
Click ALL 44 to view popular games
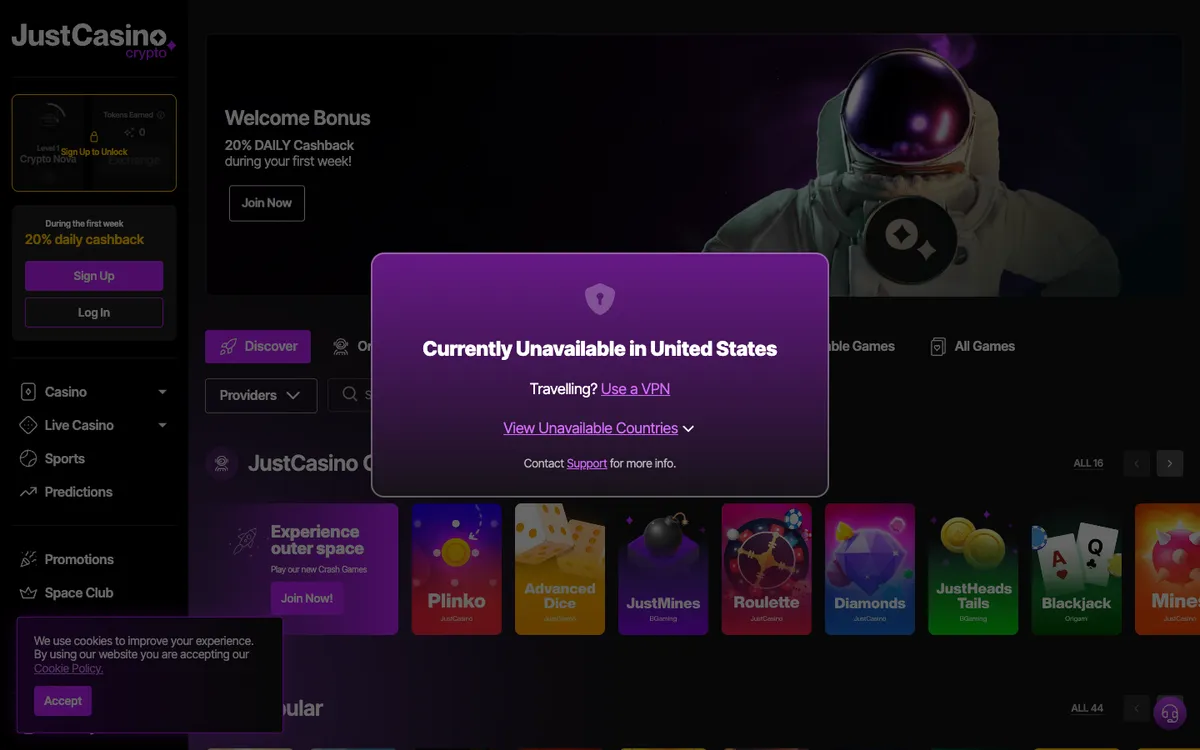click(x=1087, y=708)
